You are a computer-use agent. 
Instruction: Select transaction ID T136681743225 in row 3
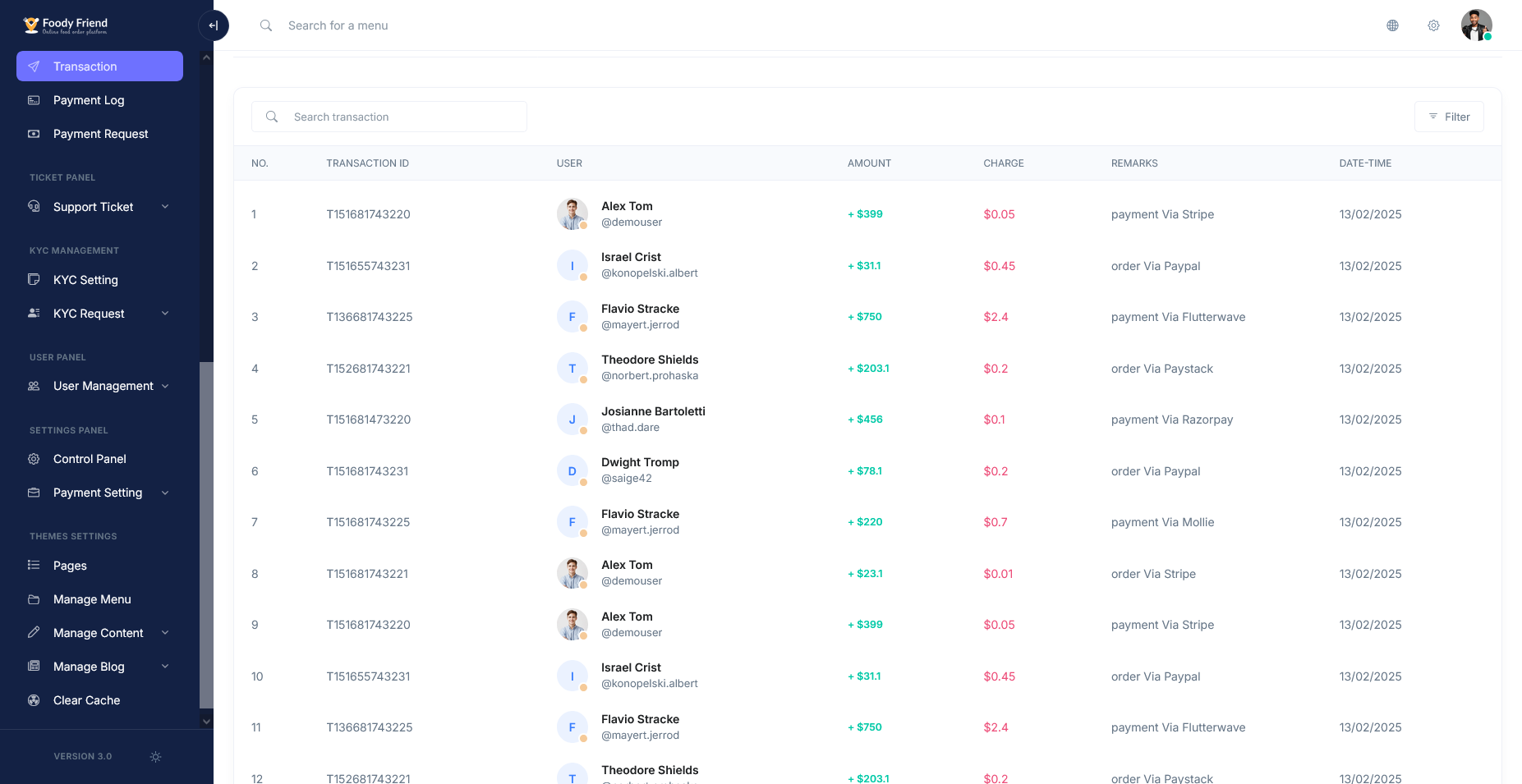click(370, 317)
